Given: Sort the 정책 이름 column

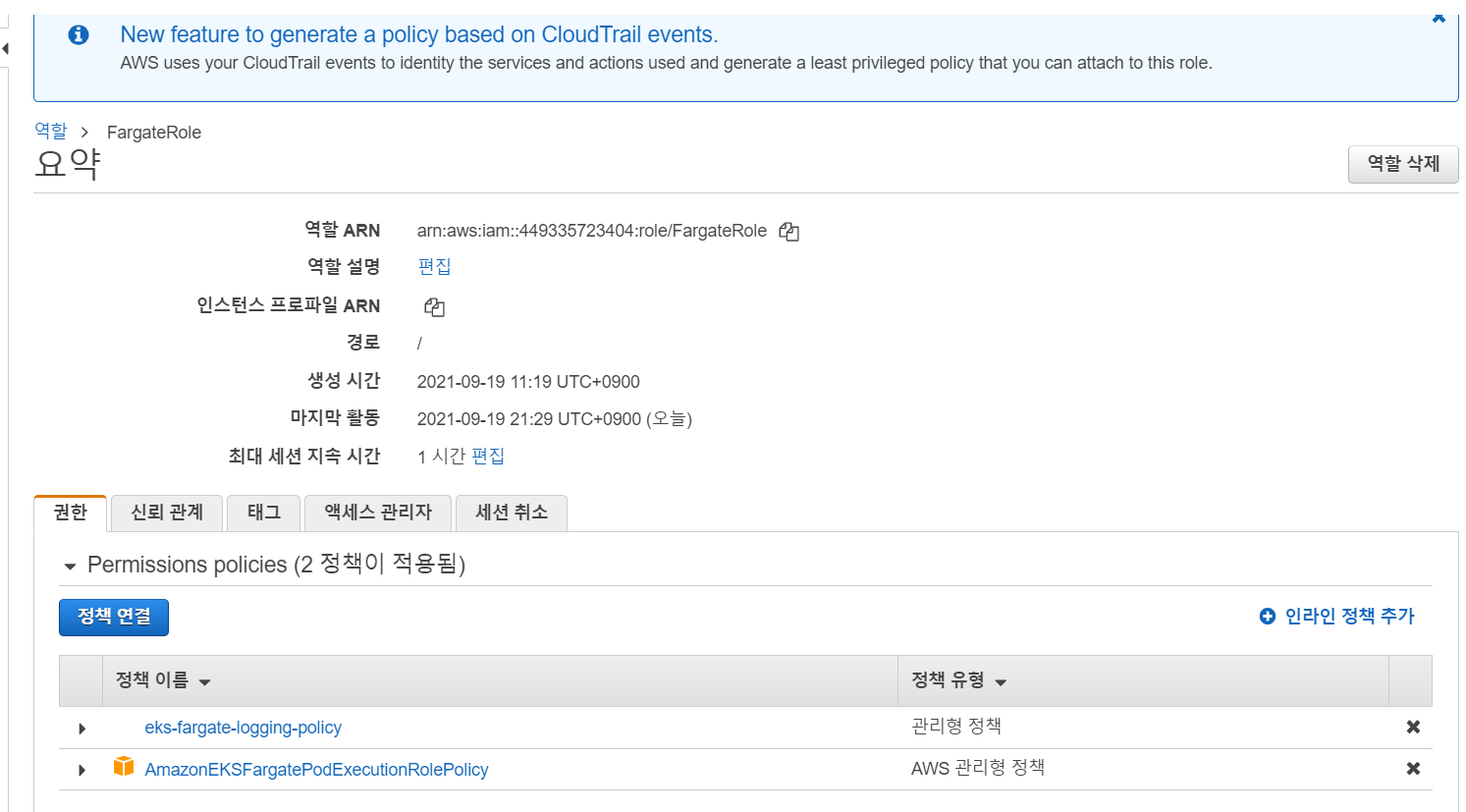Looking at the screenshot, I should 203,680.
